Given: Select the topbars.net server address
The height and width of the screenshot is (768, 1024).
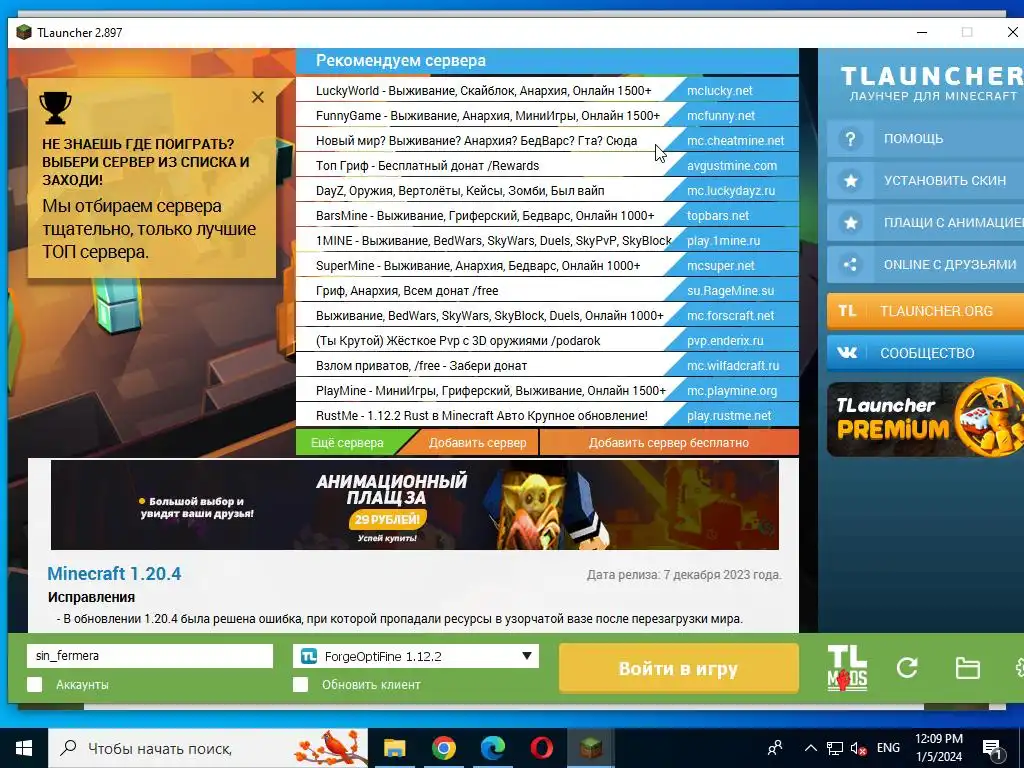Looking at the screenshot, I should click(718, 216).
